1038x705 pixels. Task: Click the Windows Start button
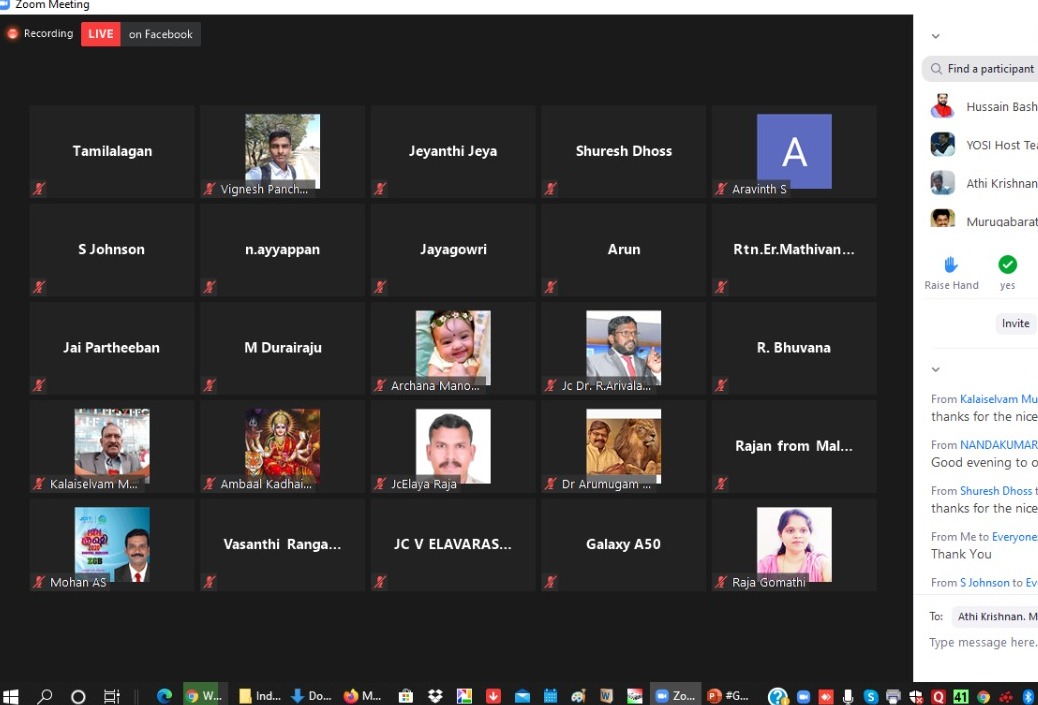point(11,696)
